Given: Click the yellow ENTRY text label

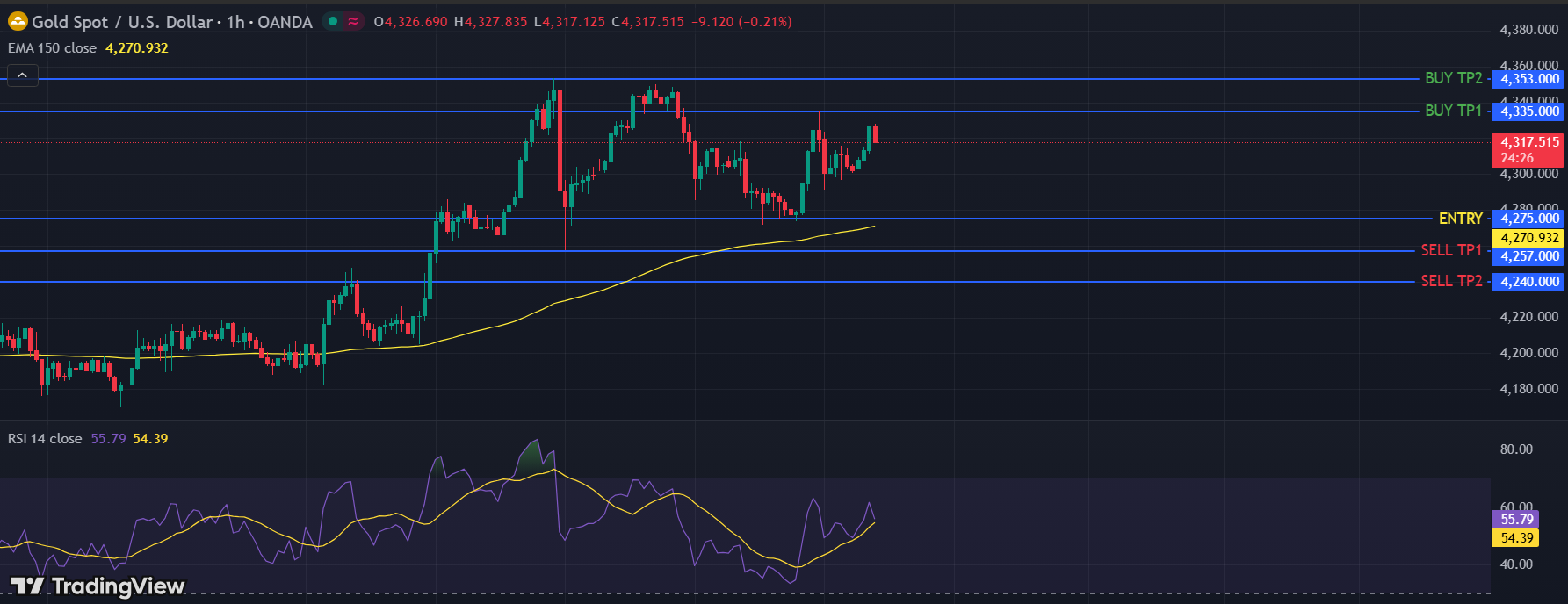Looking at the screenshot, I should click(1460, 219).
